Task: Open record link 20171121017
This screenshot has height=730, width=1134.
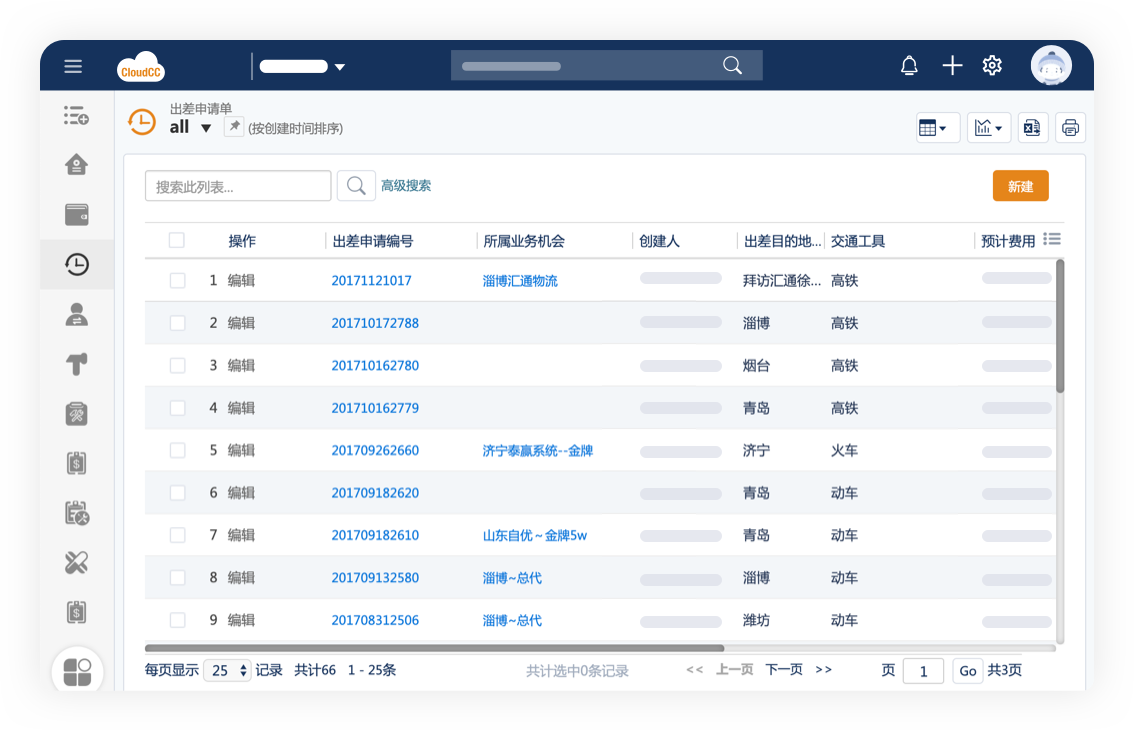Action: click(371, 281)
